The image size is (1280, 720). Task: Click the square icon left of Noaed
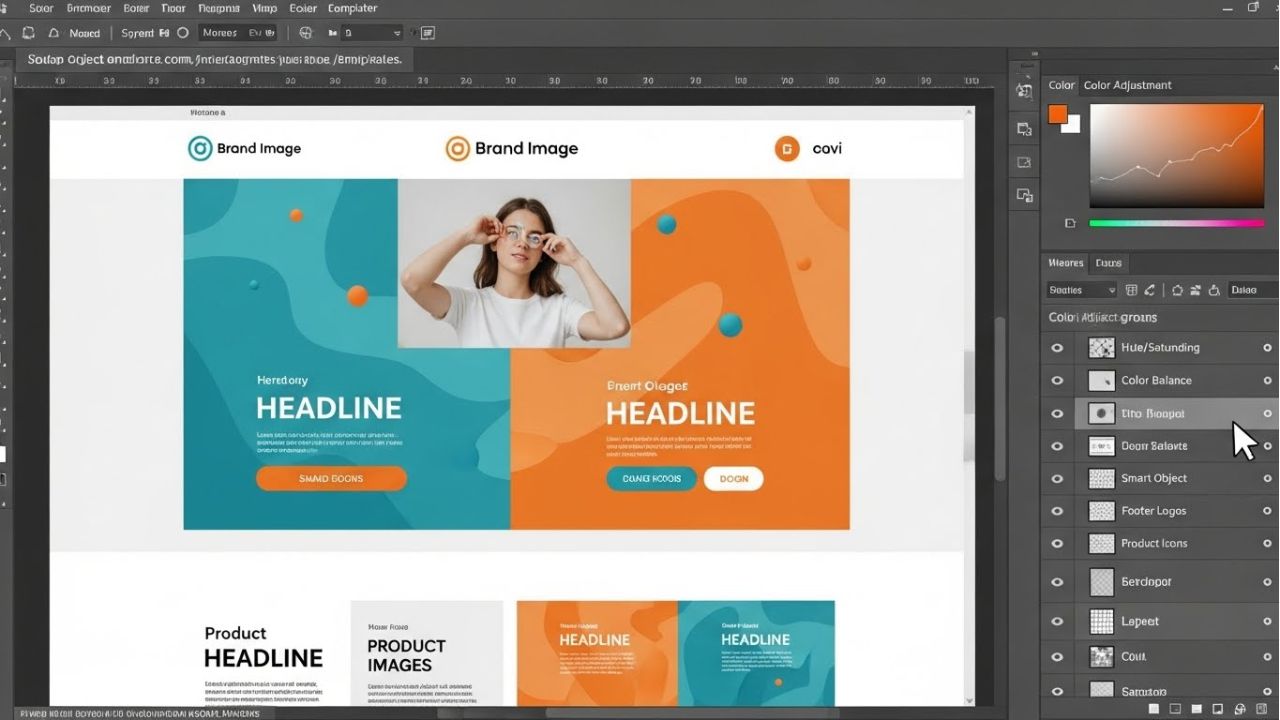(x=30, y=33)
